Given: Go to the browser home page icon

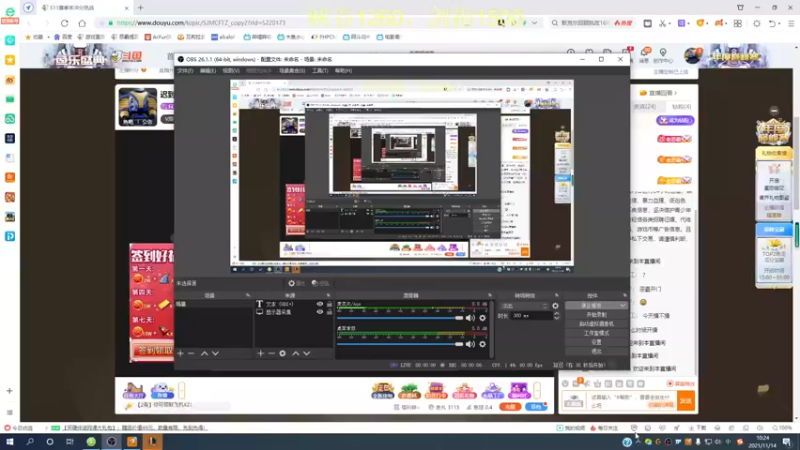Looking at the screenshot, I should click(x=82, y=23).
